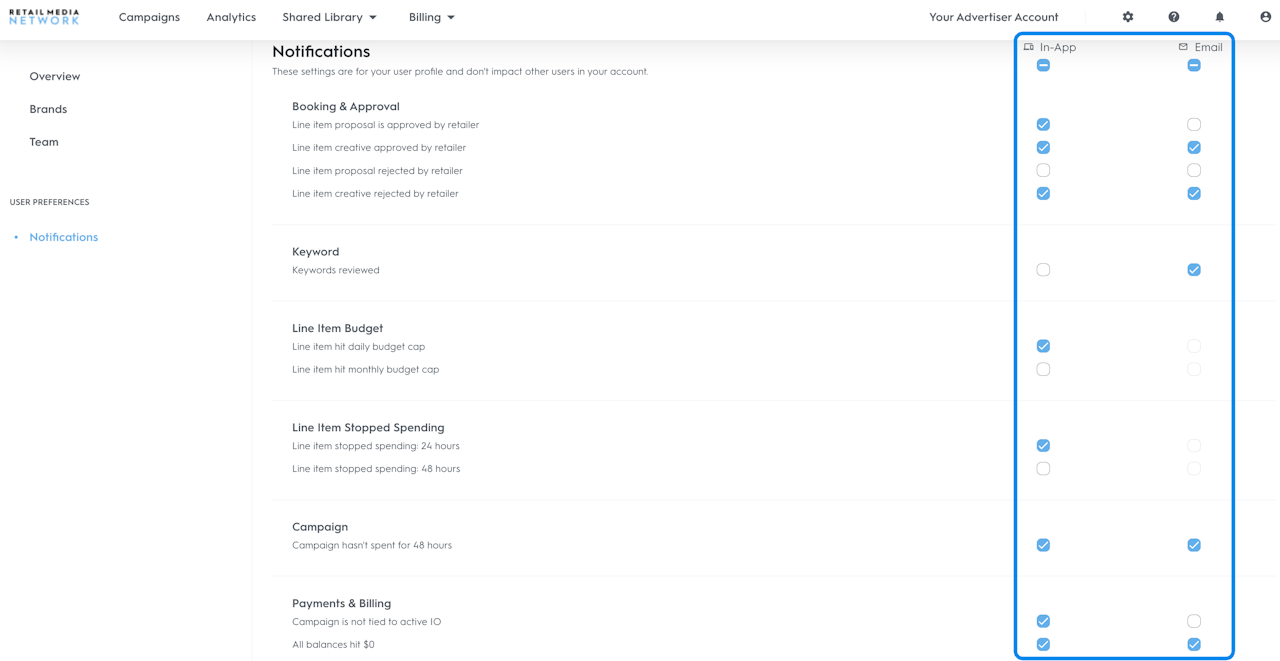Select Team in the sidebar
The image size is (1280, 661).
tap(44, 142)
